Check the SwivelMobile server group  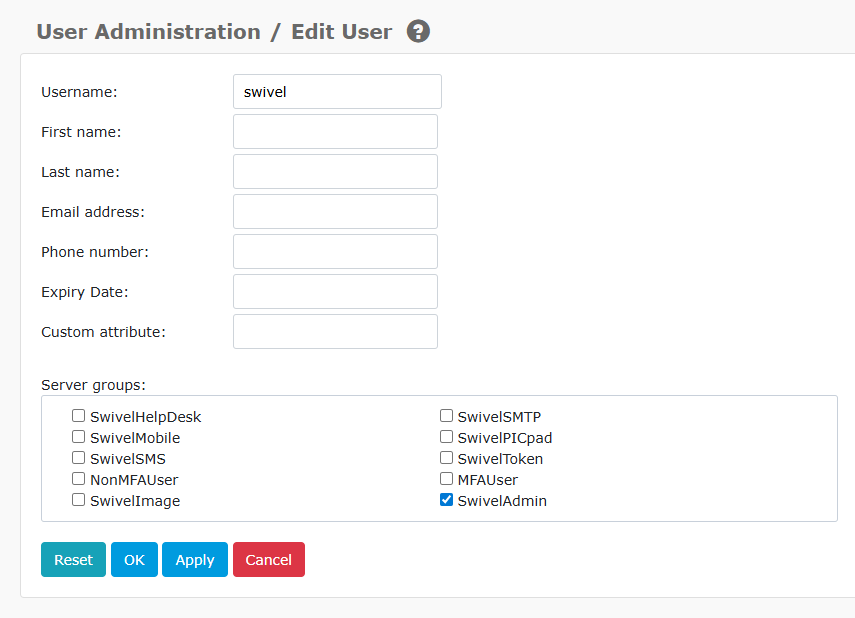click(x=78, y=436)
